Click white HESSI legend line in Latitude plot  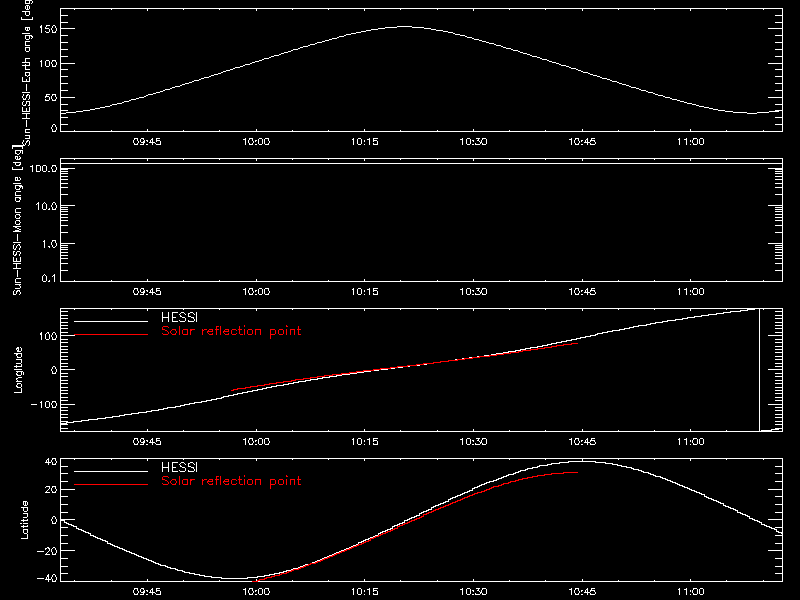[x=111, y=471]
